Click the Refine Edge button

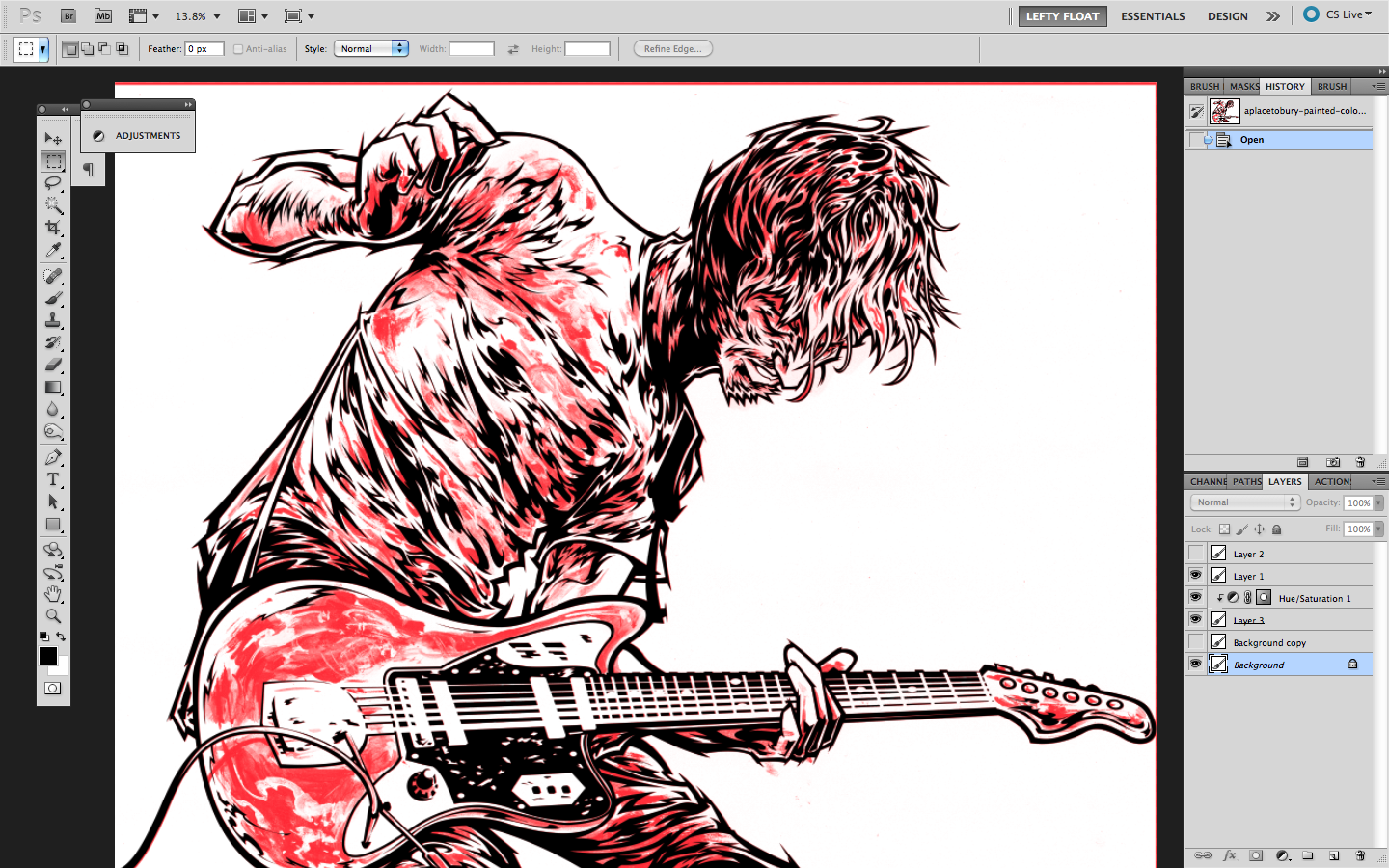(x=672, y=48)
